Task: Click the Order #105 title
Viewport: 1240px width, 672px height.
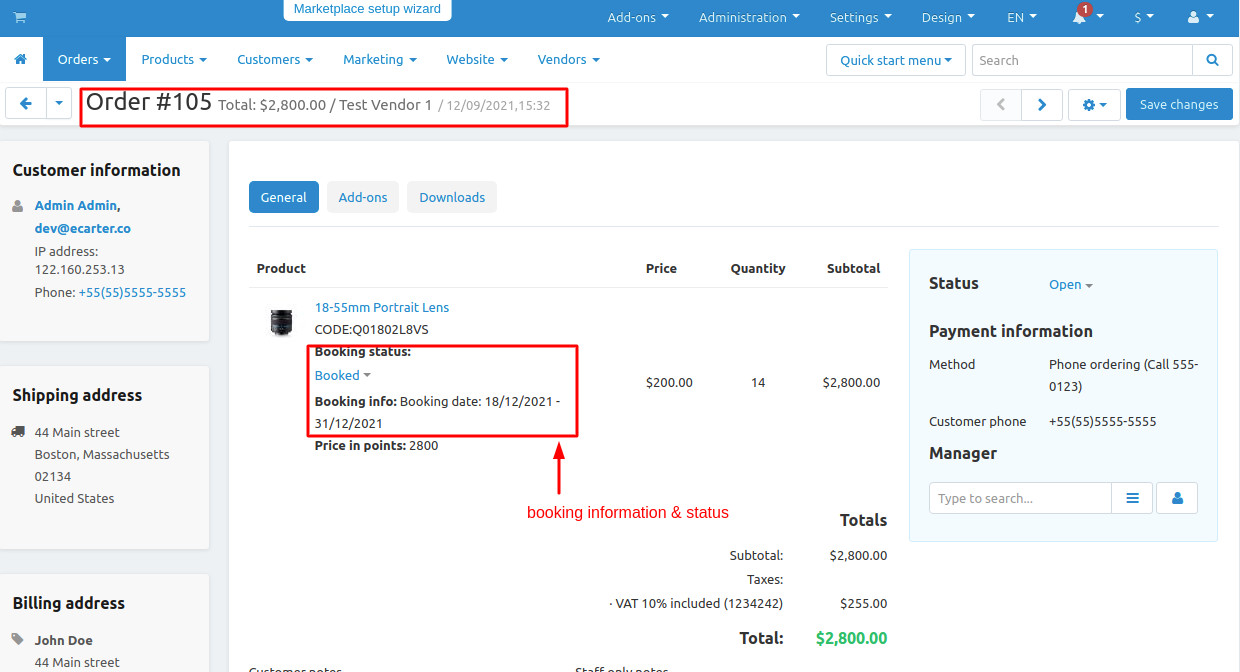Action: 149,102
